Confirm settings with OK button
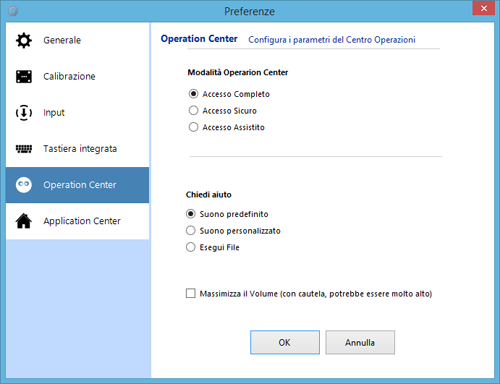This screenshot has height=384, width=500. (285, 342)
